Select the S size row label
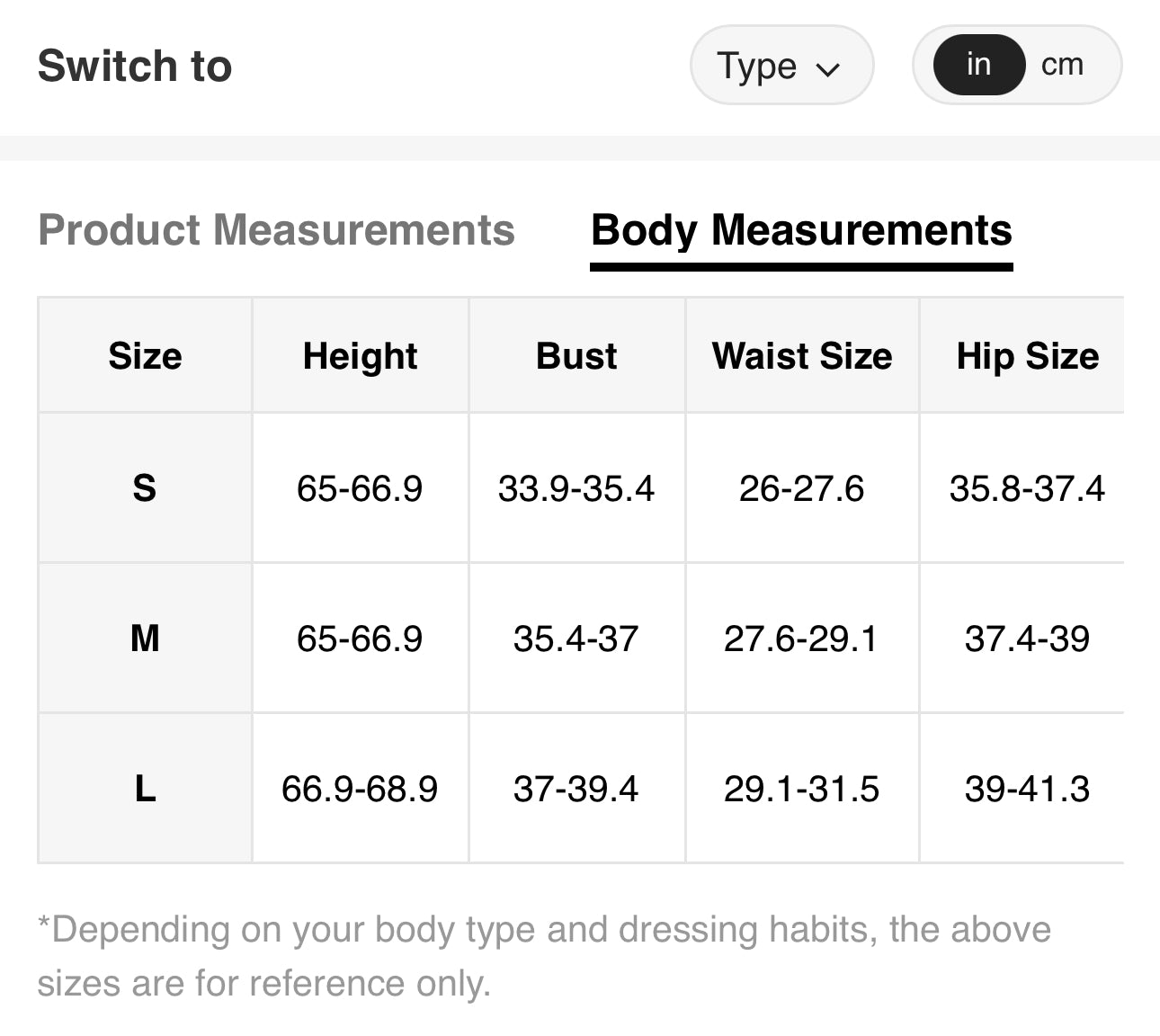This screenshot has width=1160, height=1036. [145, 488]
